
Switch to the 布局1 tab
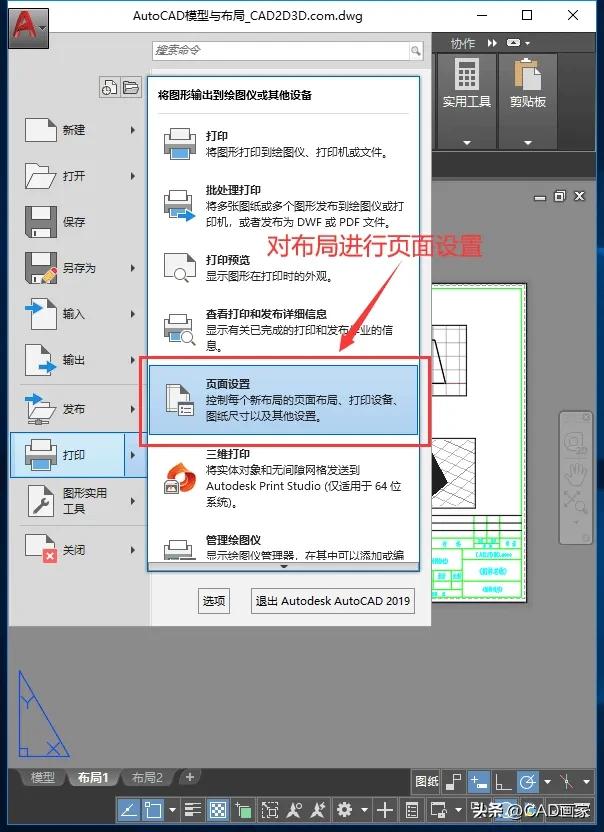click(93, 777)
